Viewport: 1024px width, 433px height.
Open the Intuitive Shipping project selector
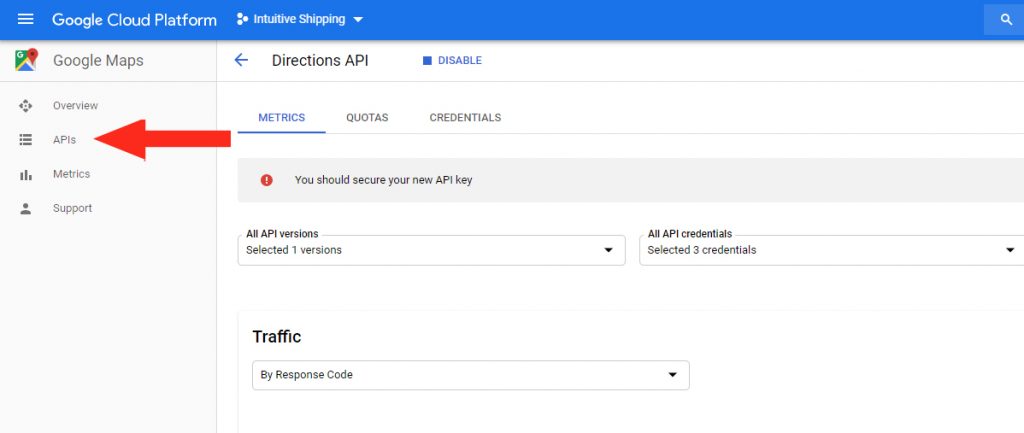(x=300, y=19)
